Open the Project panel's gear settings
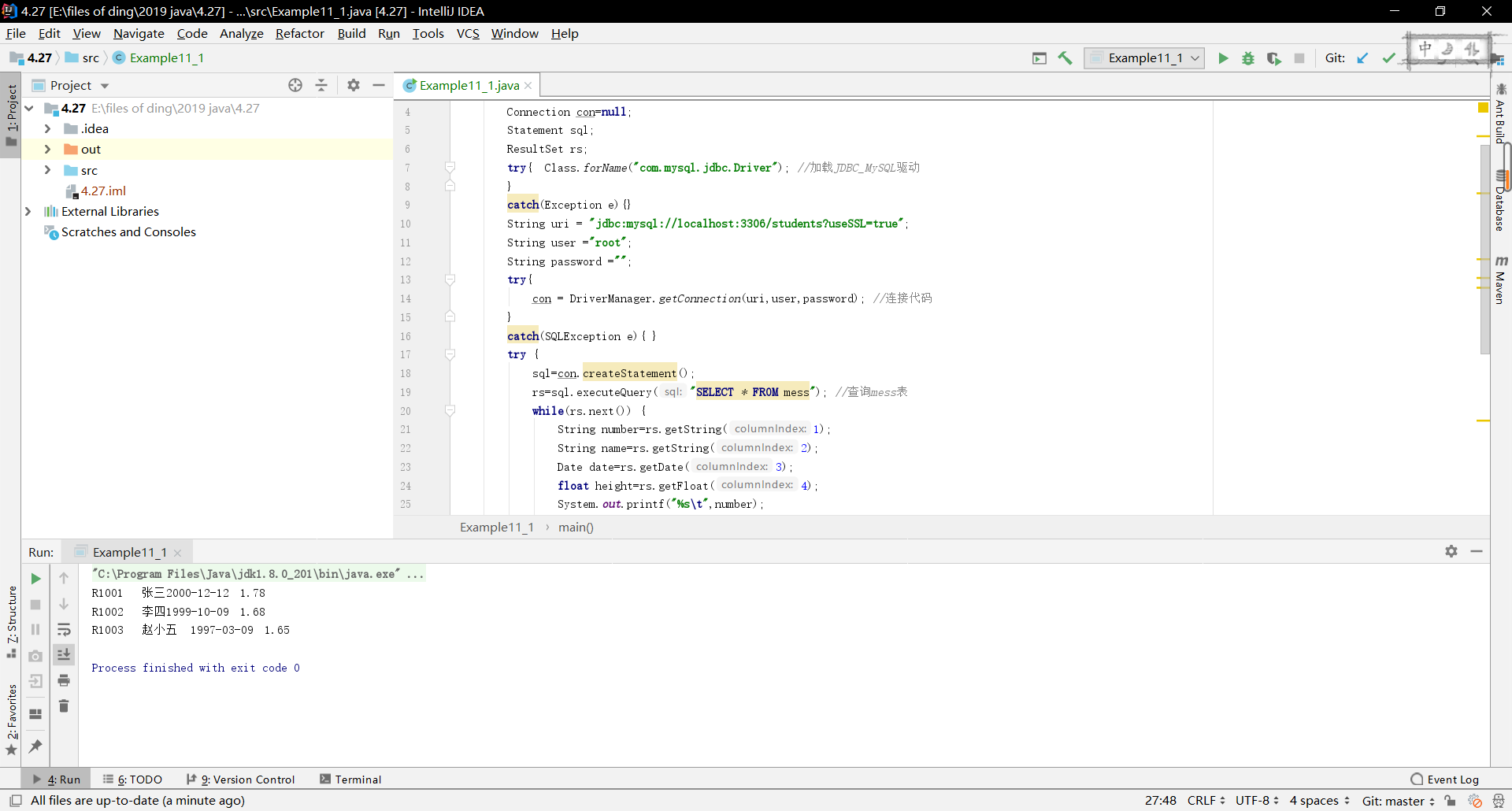The height and width of the screenshot is (811, 1512). [354, 85]
